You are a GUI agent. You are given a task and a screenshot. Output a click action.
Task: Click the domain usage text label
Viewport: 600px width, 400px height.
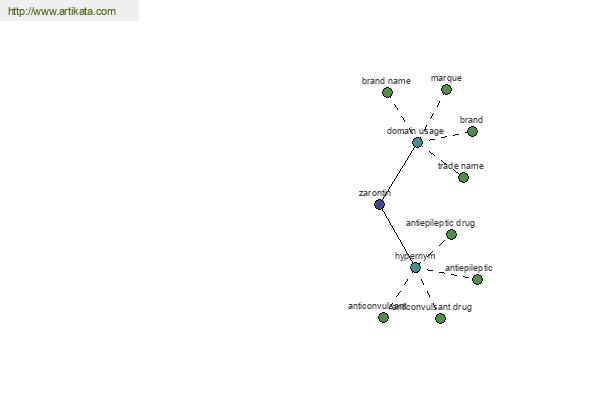pos(415,131)
